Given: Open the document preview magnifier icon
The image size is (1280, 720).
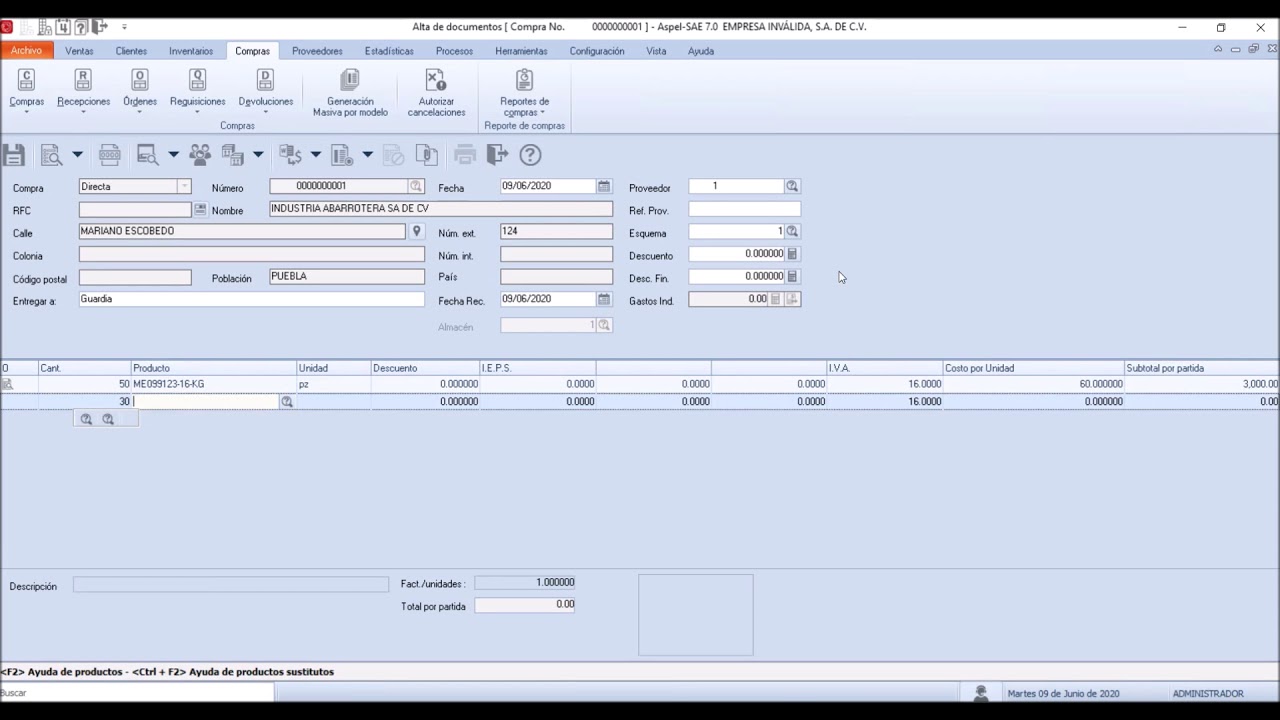Looking at the screenshot, I should (x=51, y=155).
